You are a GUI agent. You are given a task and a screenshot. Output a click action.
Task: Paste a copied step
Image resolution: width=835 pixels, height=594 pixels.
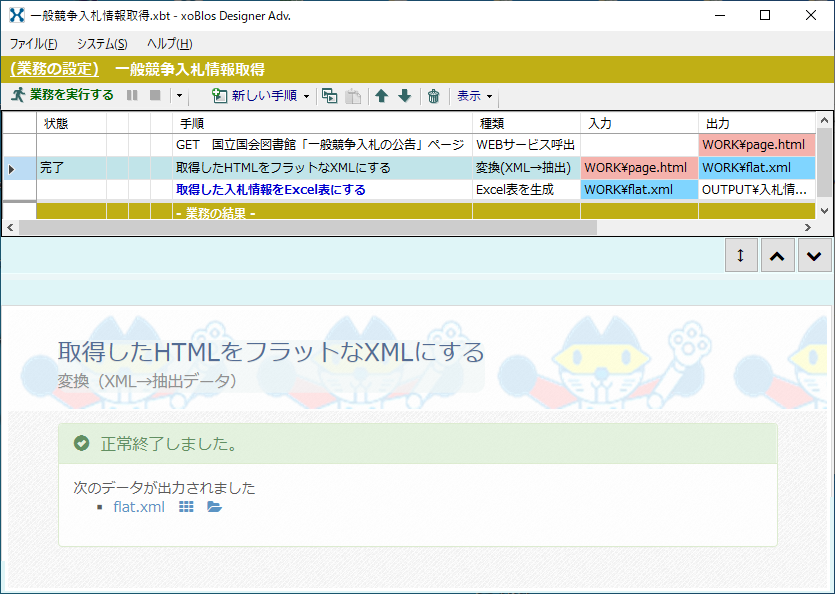pyautogui.click(x=352, y=95)
